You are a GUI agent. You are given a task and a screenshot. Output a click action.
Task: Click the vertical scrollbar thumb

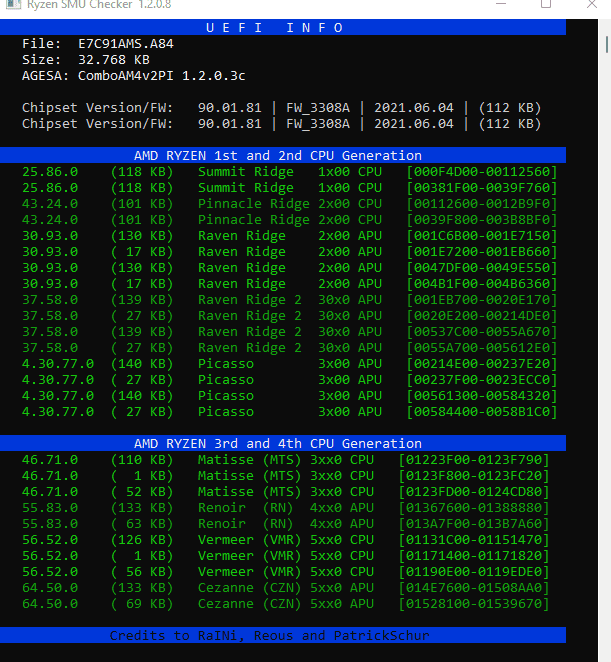tap(607, 44)
